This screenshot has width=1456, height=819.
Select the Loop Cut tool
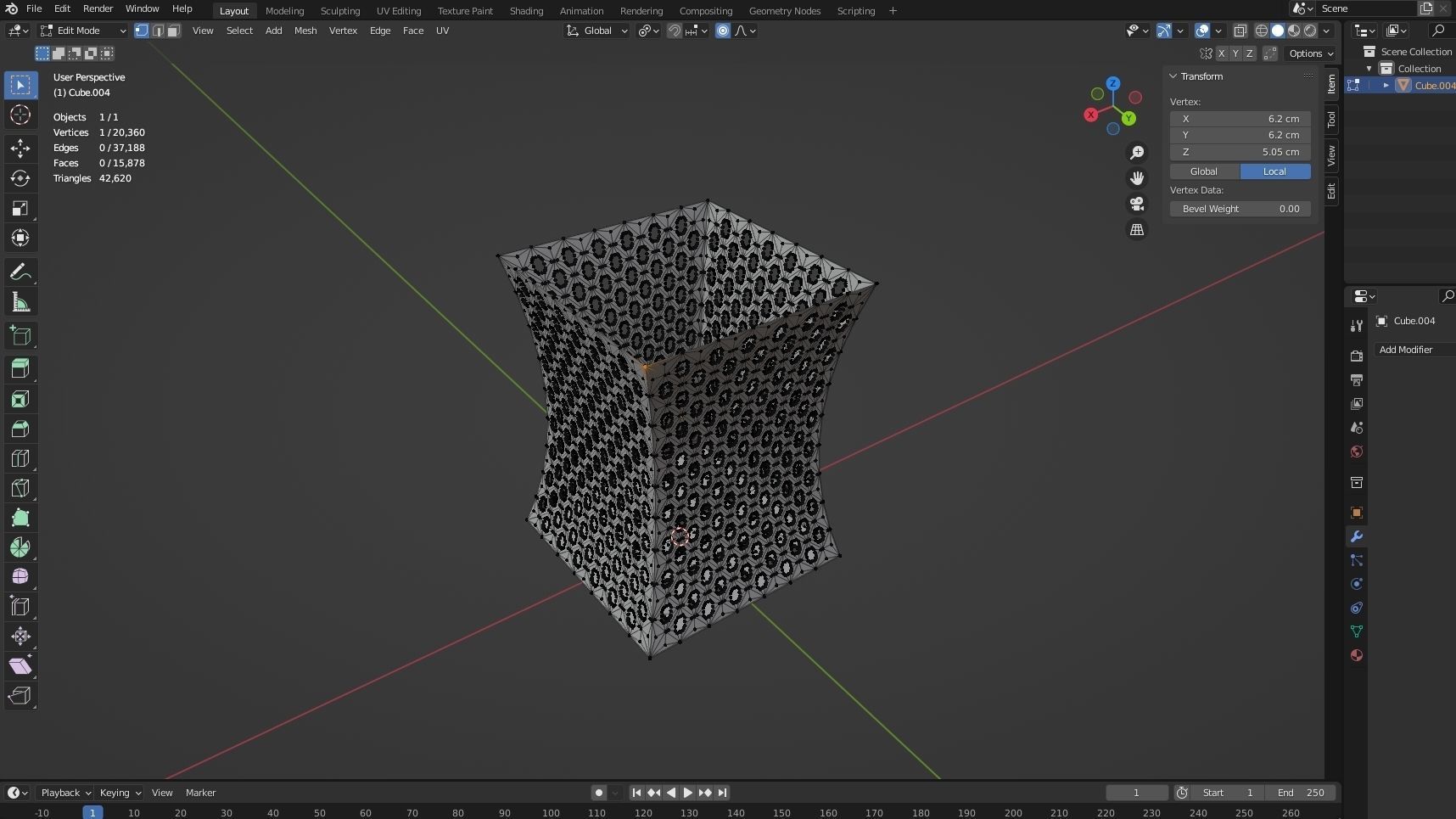pos(20,458)
